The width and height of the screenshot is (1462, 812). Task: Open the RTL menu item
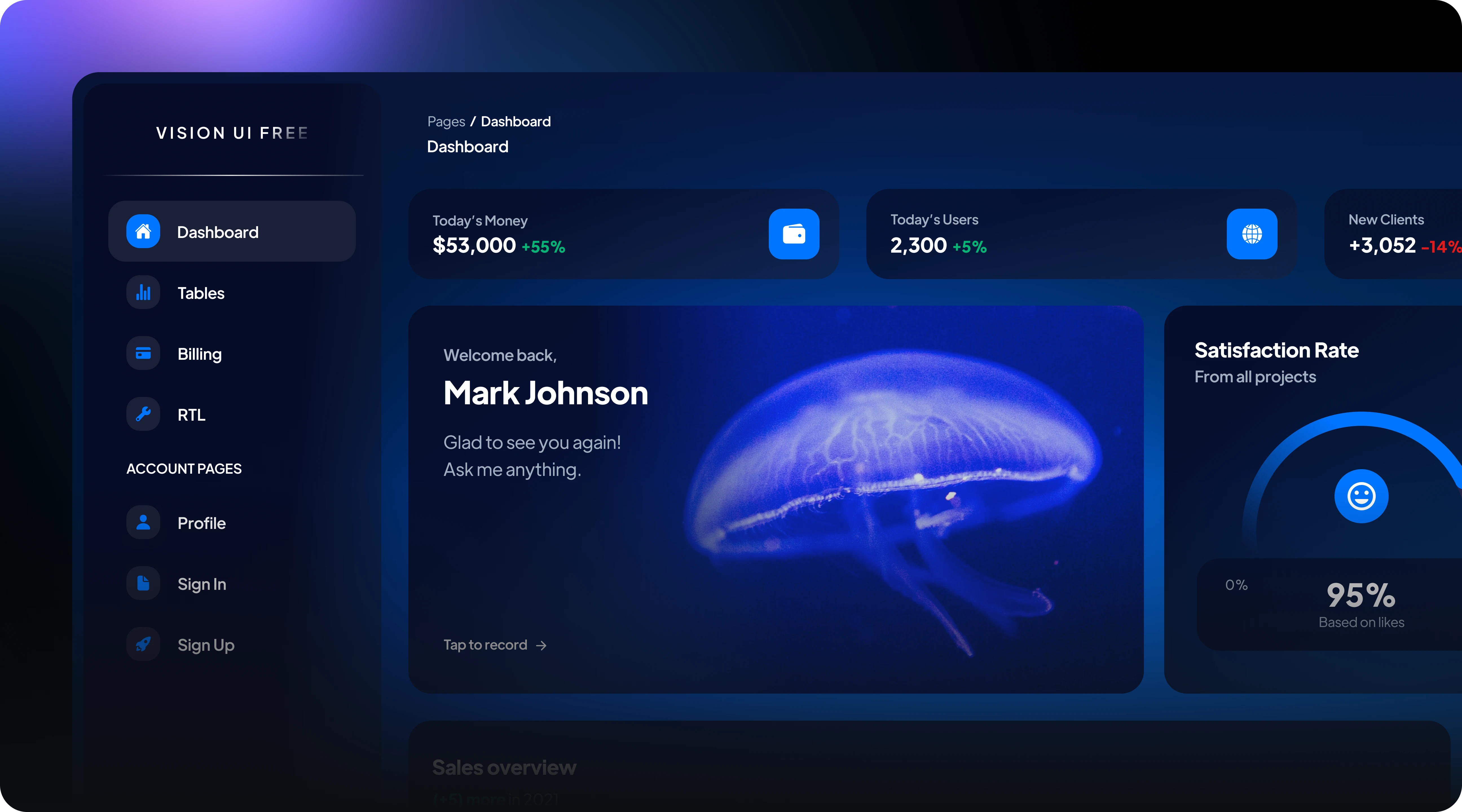232,414
